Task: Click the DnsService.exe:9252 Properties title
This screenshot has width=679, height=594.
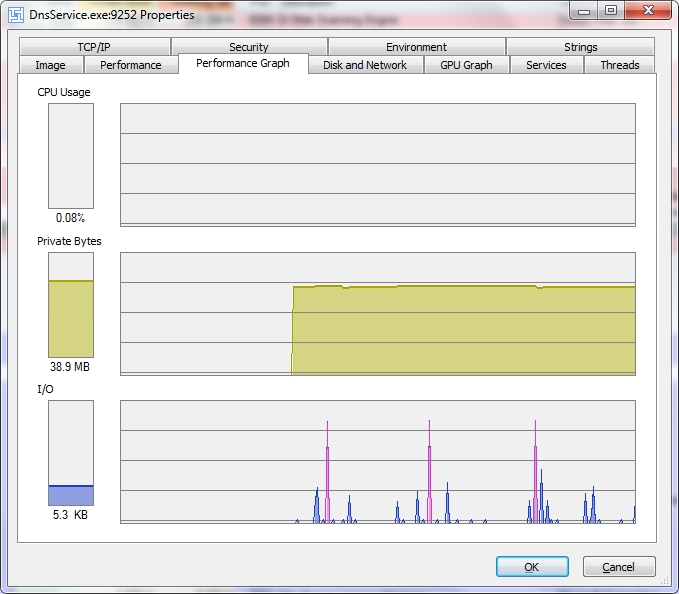Action: (x=112, y=15)
